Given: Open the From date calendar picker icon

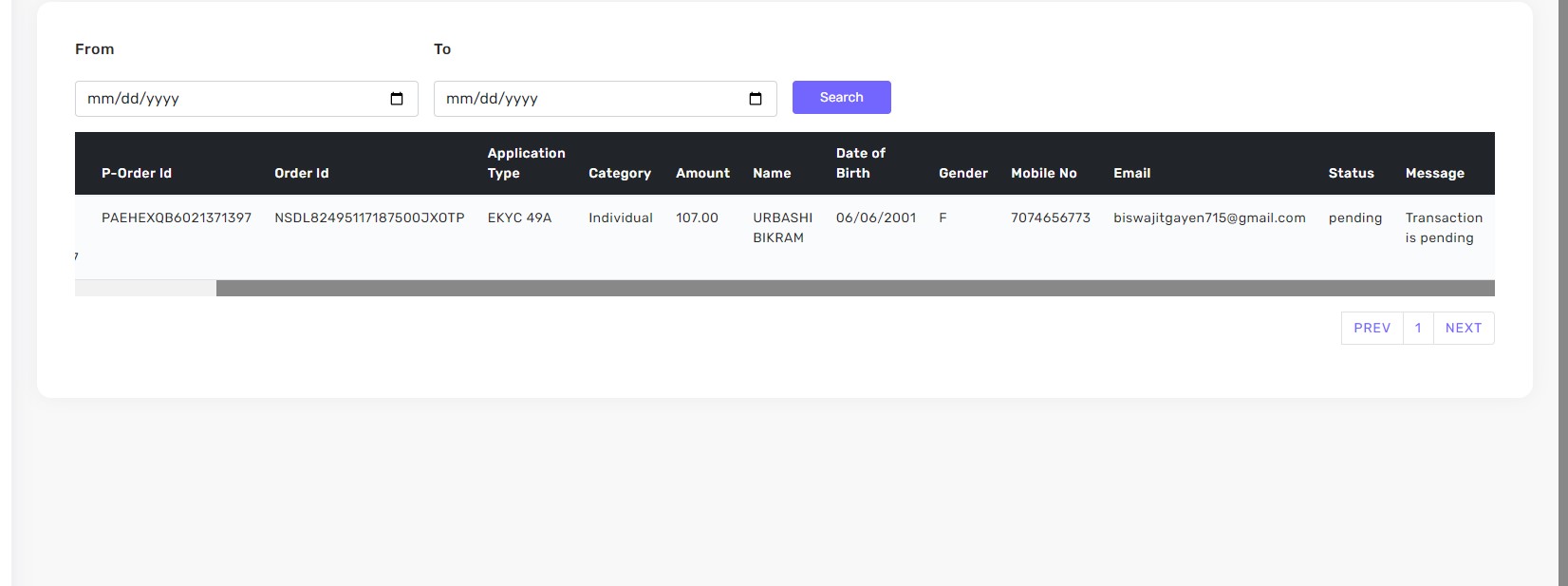Looking at the screenshot, I should point(397,99).
